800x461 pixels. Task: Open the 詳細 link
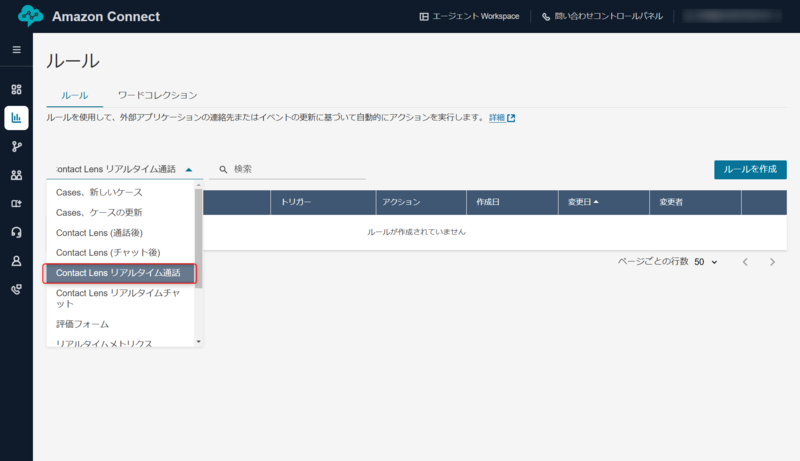coord(496,118)
